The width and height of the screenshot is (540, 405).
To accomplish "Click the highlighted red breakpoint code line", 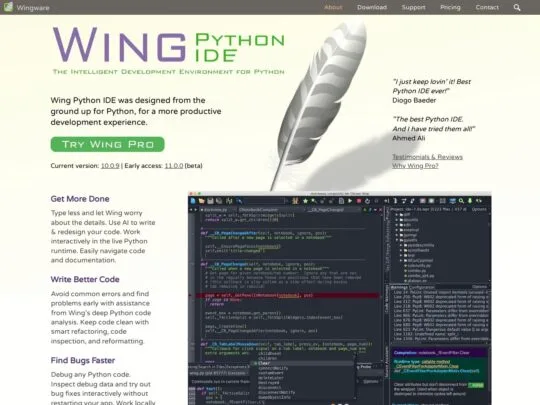I will (x=287, y=295).
